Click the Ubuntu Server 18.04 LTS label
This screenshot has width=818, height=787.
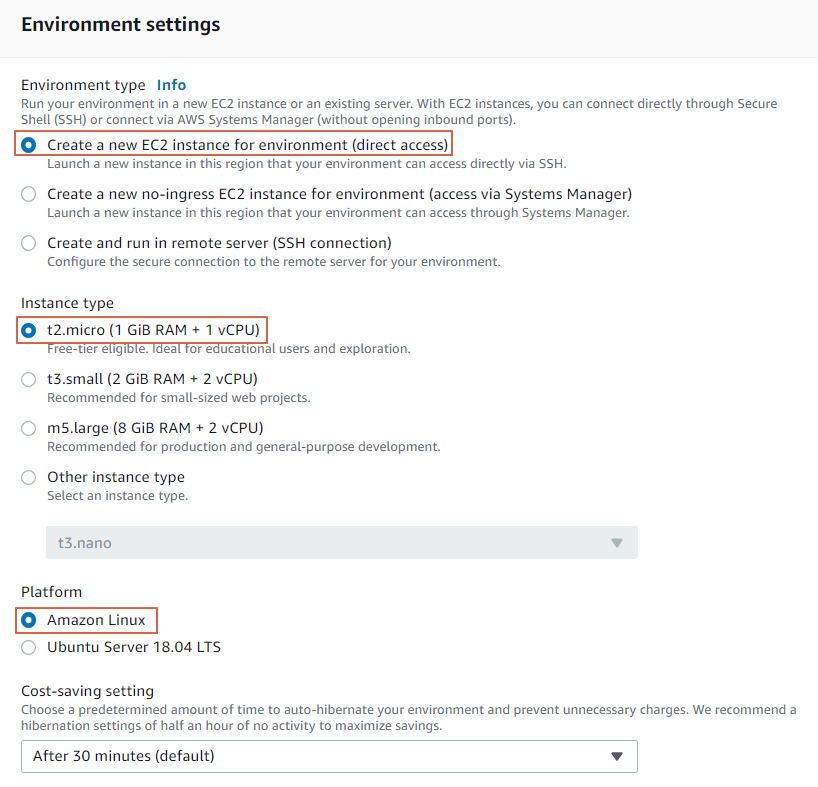134,647
